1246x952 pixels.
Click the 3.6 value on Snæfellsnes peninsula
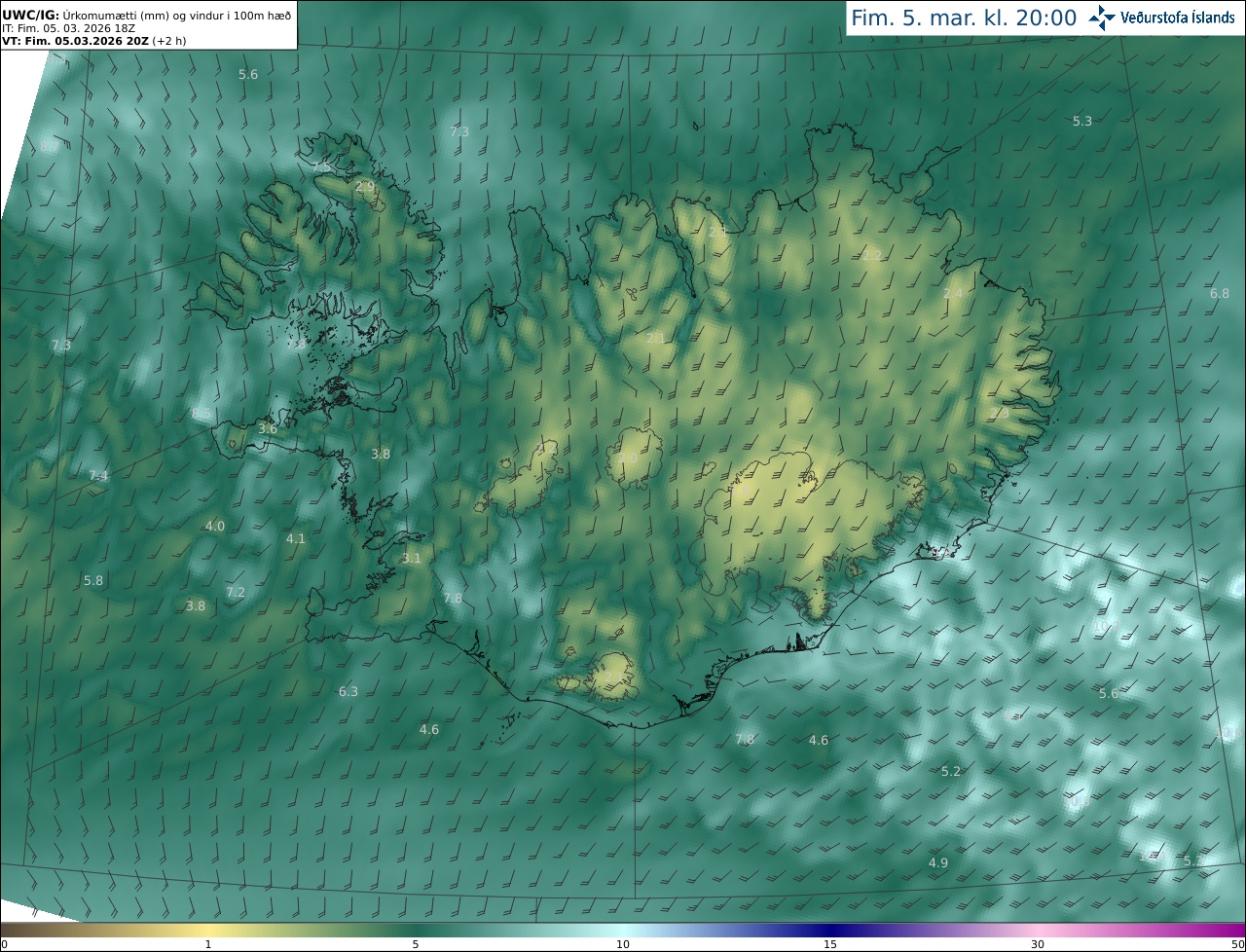pyautogui.click(x=268, y=428)
